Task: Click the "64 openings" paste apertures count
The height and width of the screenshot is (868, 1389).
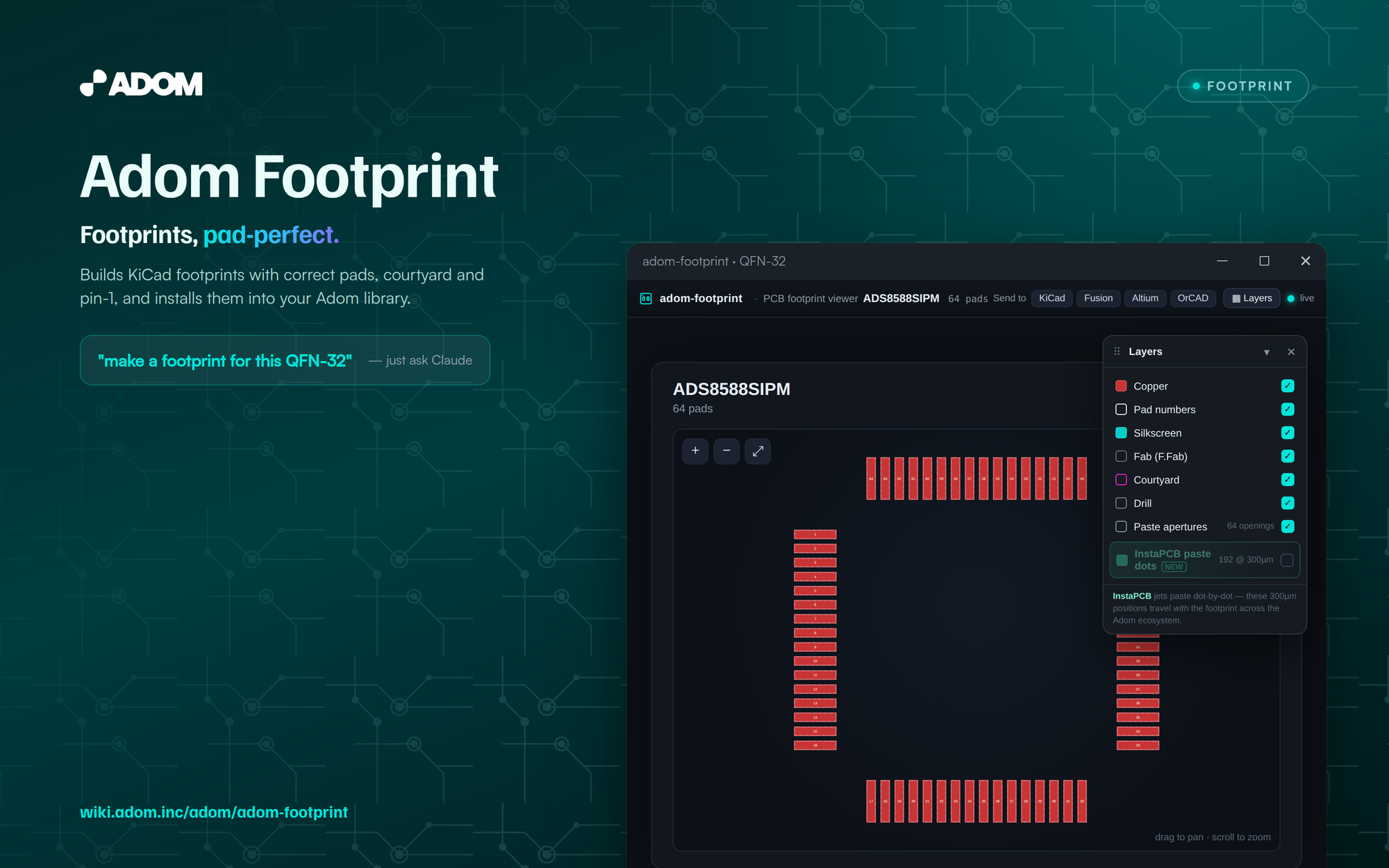Action: click(x=1250, y=526)
